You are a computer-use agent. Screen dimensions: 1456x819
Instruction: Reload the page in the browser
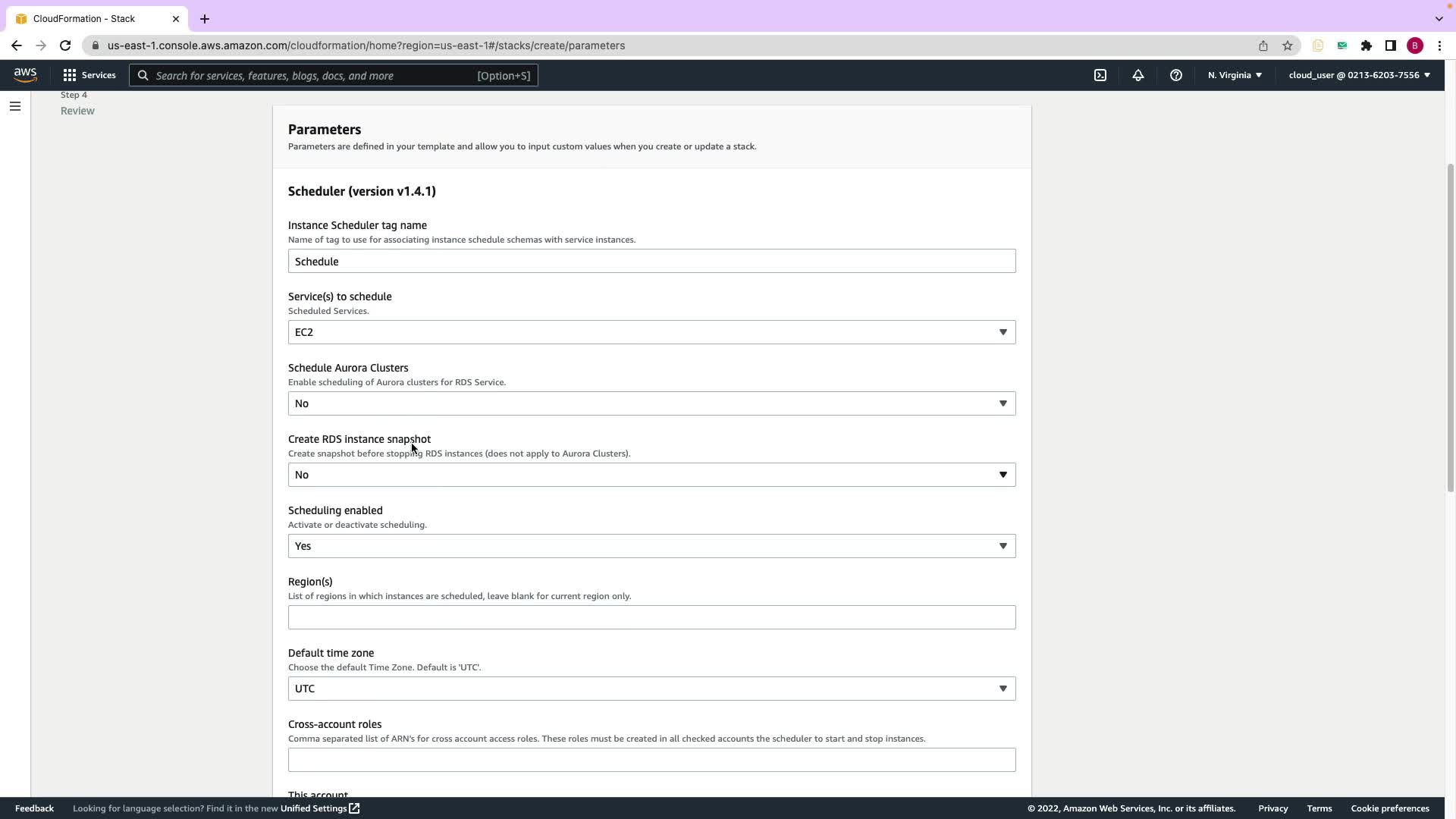tap(65, 45)
